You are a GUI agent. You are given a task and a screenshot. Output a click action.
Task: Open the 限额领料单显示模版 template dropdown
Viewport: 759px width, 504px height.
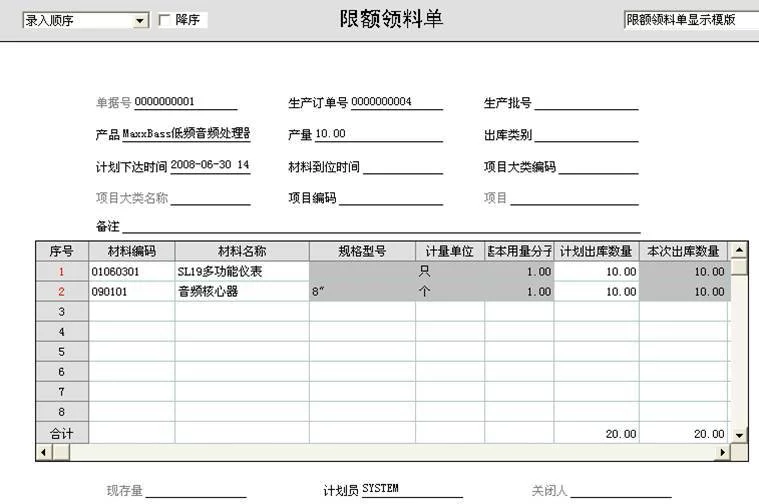(691, 20)
